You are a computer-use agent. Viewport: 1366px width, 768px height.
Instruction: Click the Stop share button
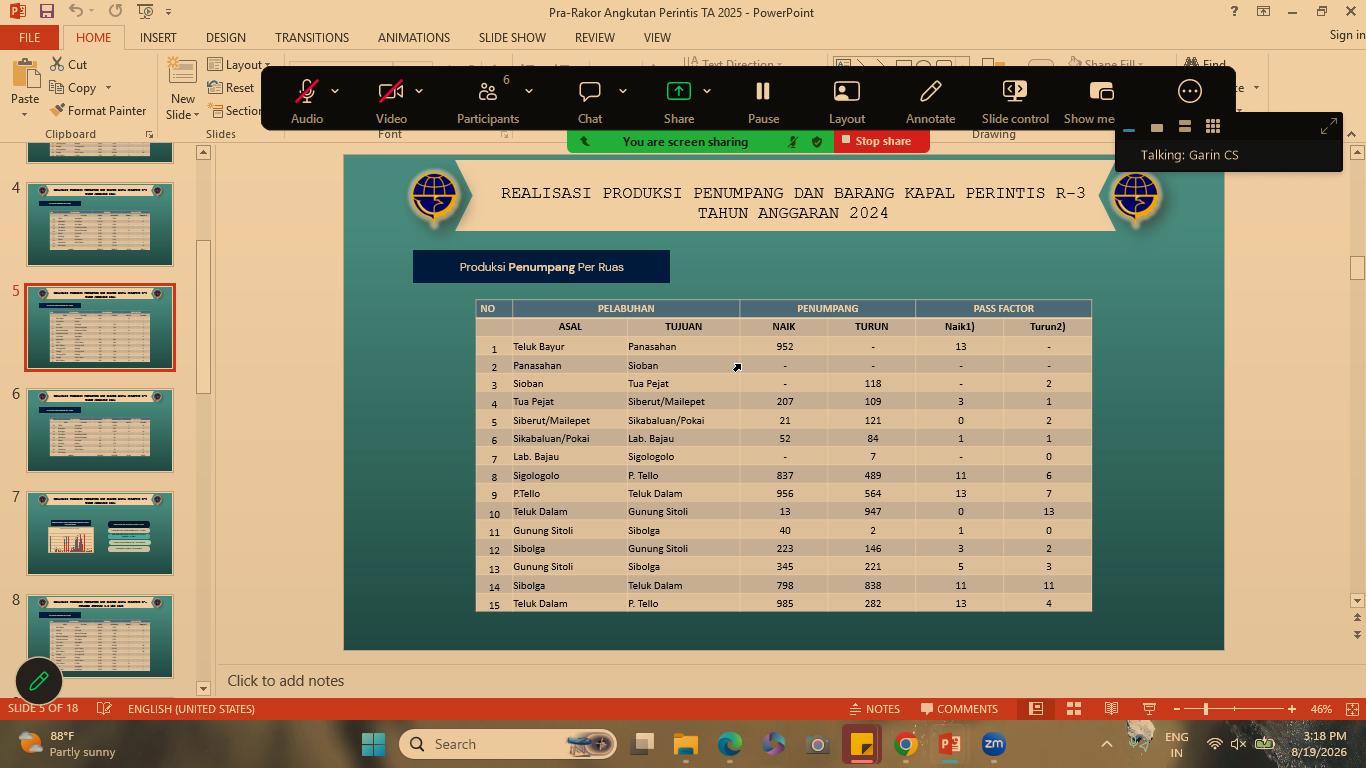pyautogui.click(x=876, y=141)
